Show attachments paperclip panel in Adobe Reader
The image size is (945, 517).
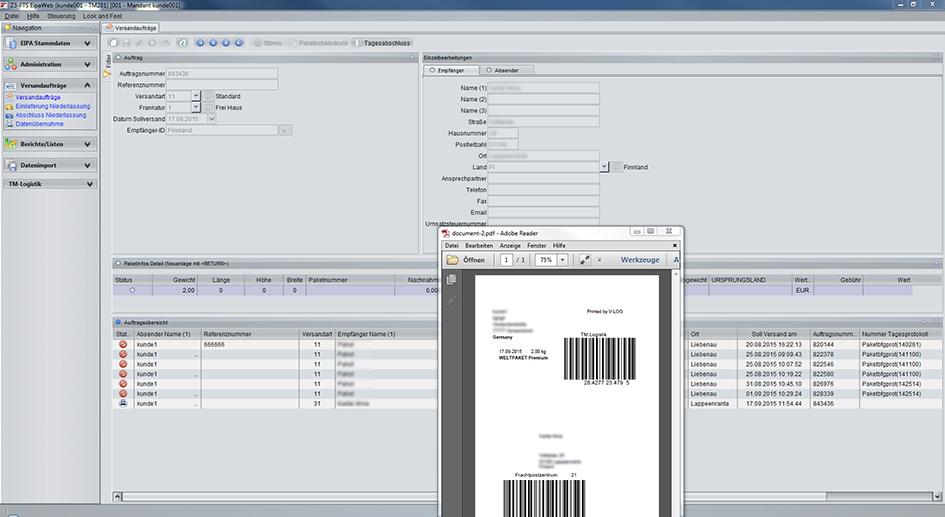tap(451, 299)
